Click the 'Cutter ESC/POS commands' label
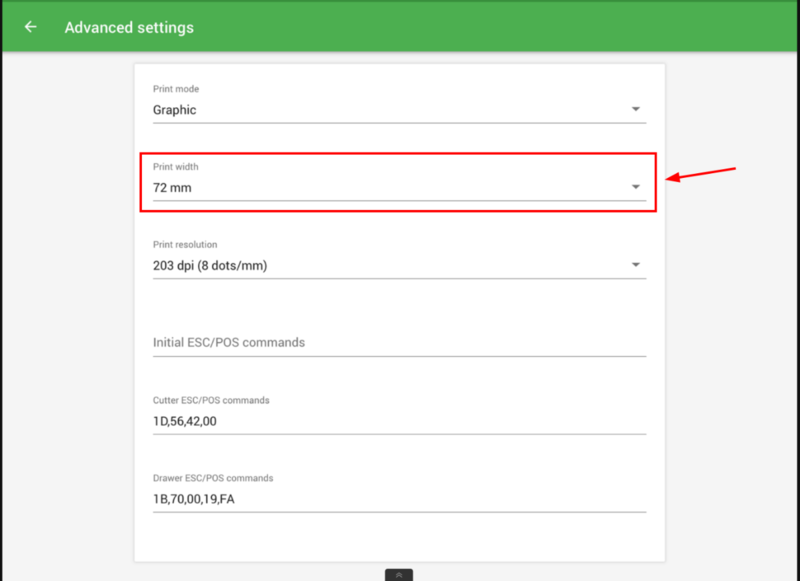Screen dimensions: 800x581 click(x=211, y=401)
